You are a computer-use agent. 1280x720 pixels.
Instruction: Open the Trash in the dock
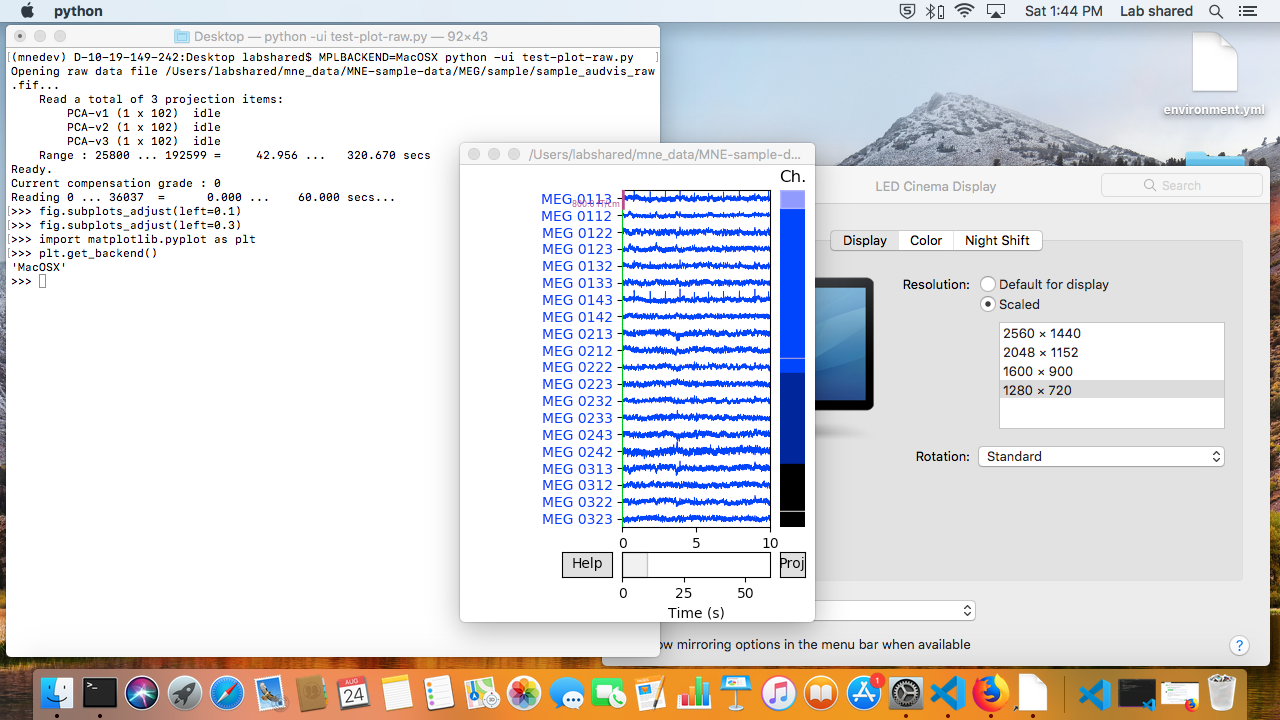click(1222, 693)
